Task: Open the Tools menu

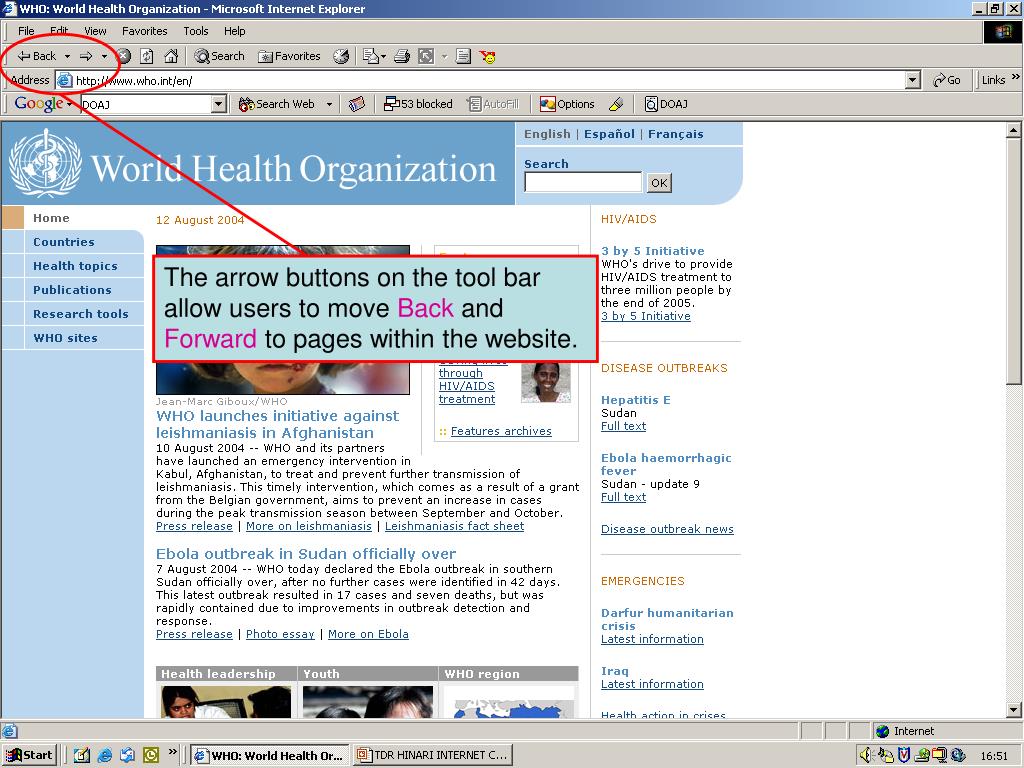Action: [x=196, y=31]
